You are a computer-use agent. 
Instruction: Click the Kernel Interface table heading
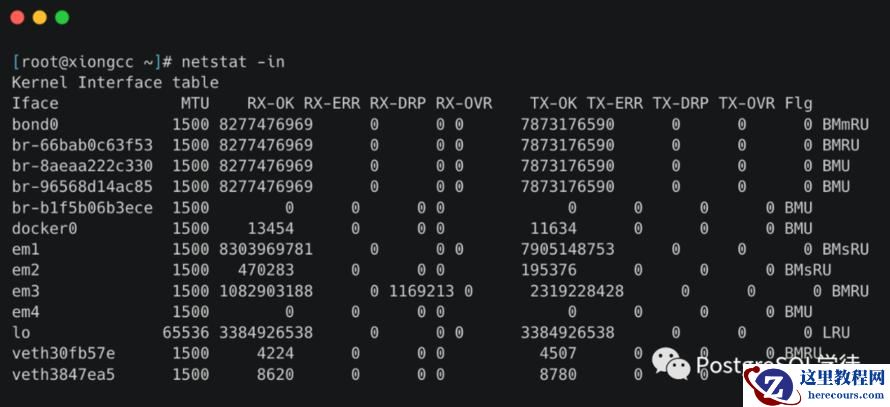115,83
